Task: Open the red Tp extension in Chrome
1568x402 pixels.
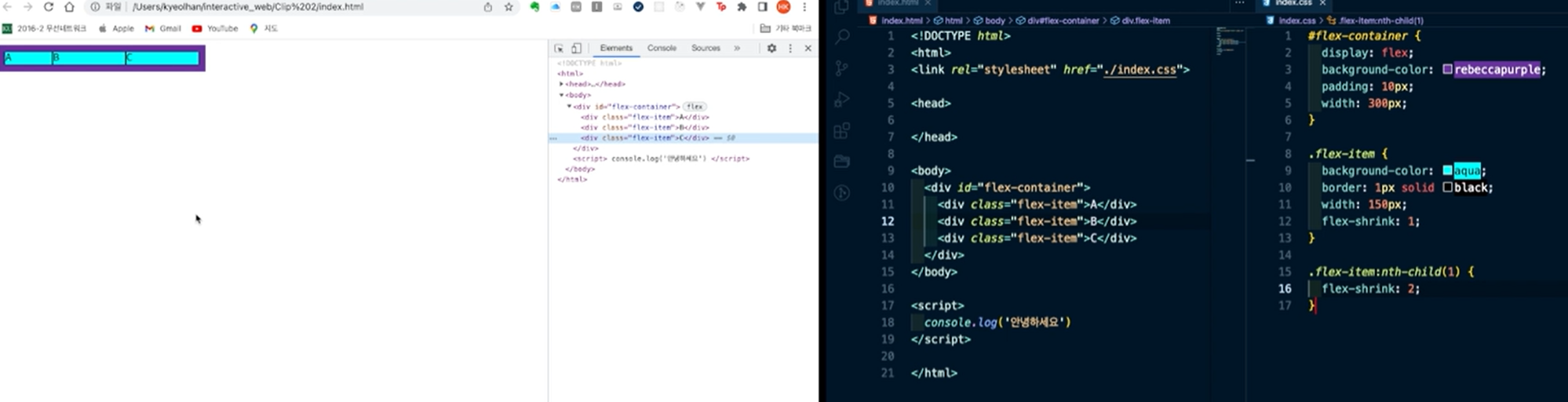Action: pos(721,7)
